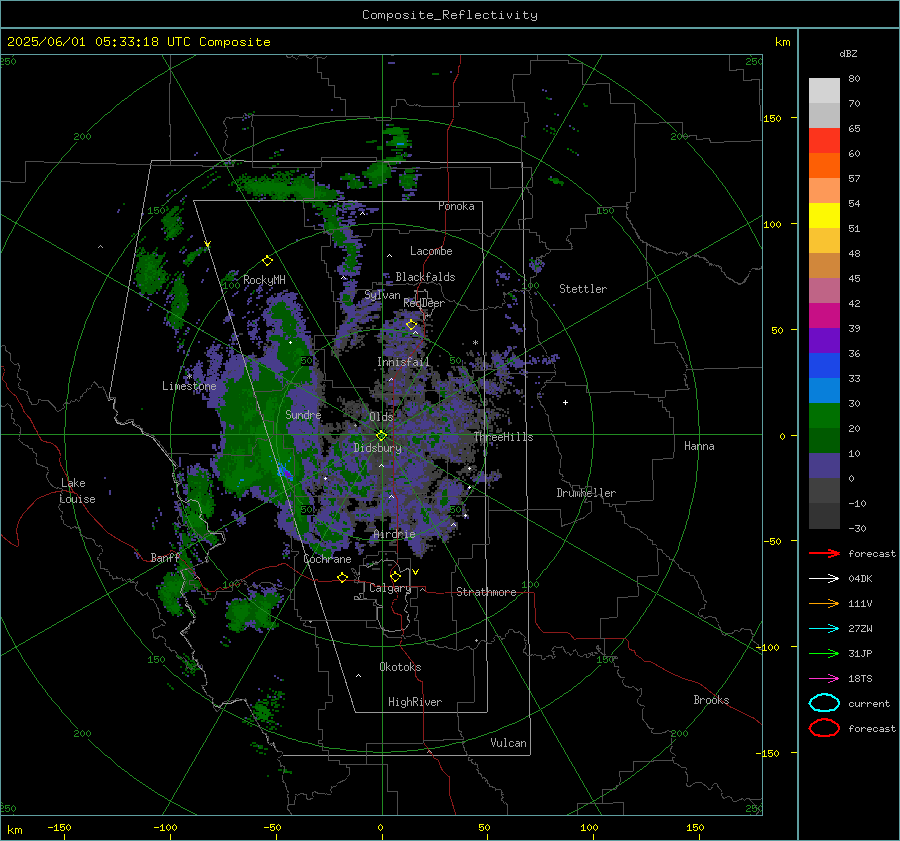
Task: Click the Limestone label
Action: click(189, 386)
